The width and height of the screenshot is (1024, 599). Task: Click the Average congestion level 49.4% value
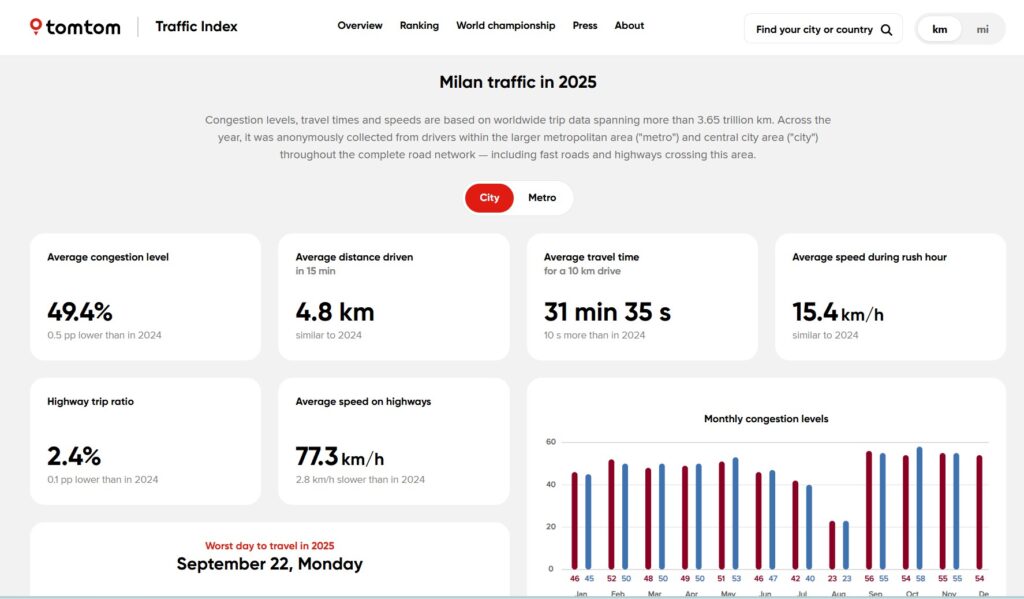pos(80,312)
